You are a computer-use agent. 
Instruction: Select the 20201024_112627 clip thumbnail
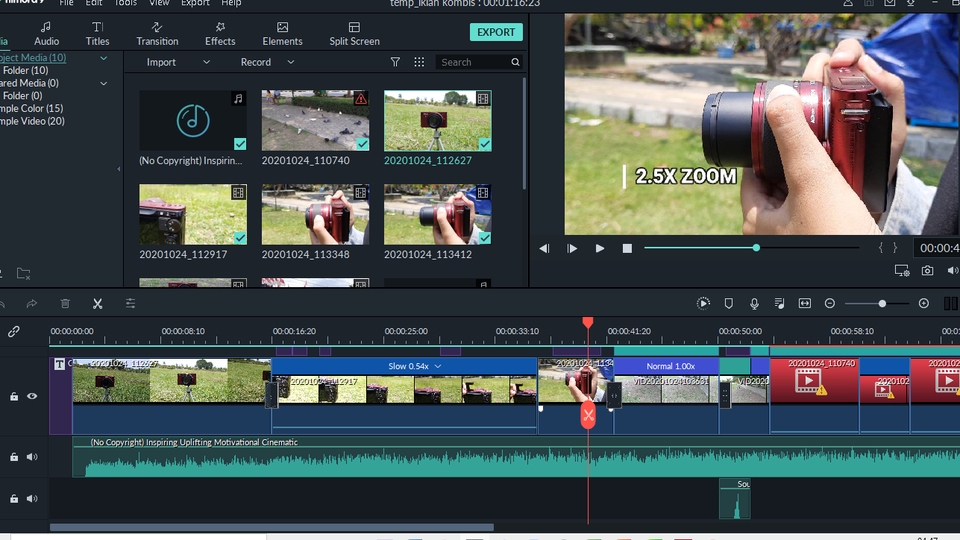438,121
